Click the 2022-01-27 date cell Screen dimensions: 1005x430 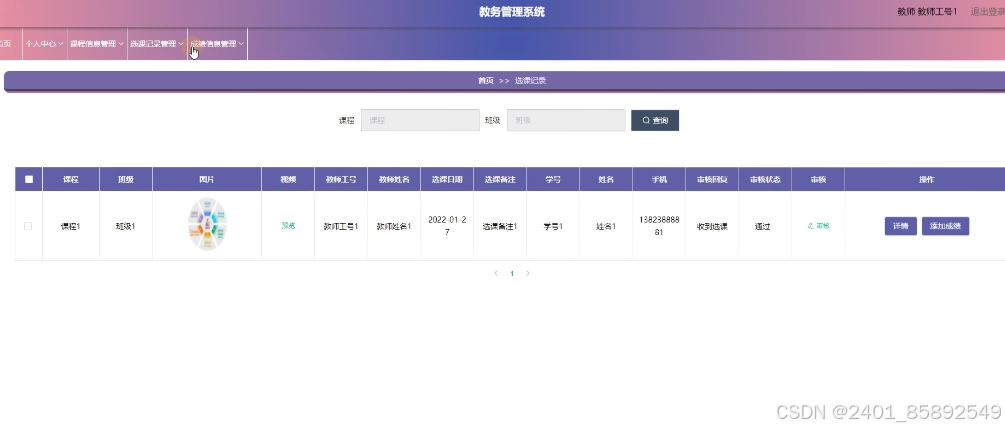pos(447,226)
